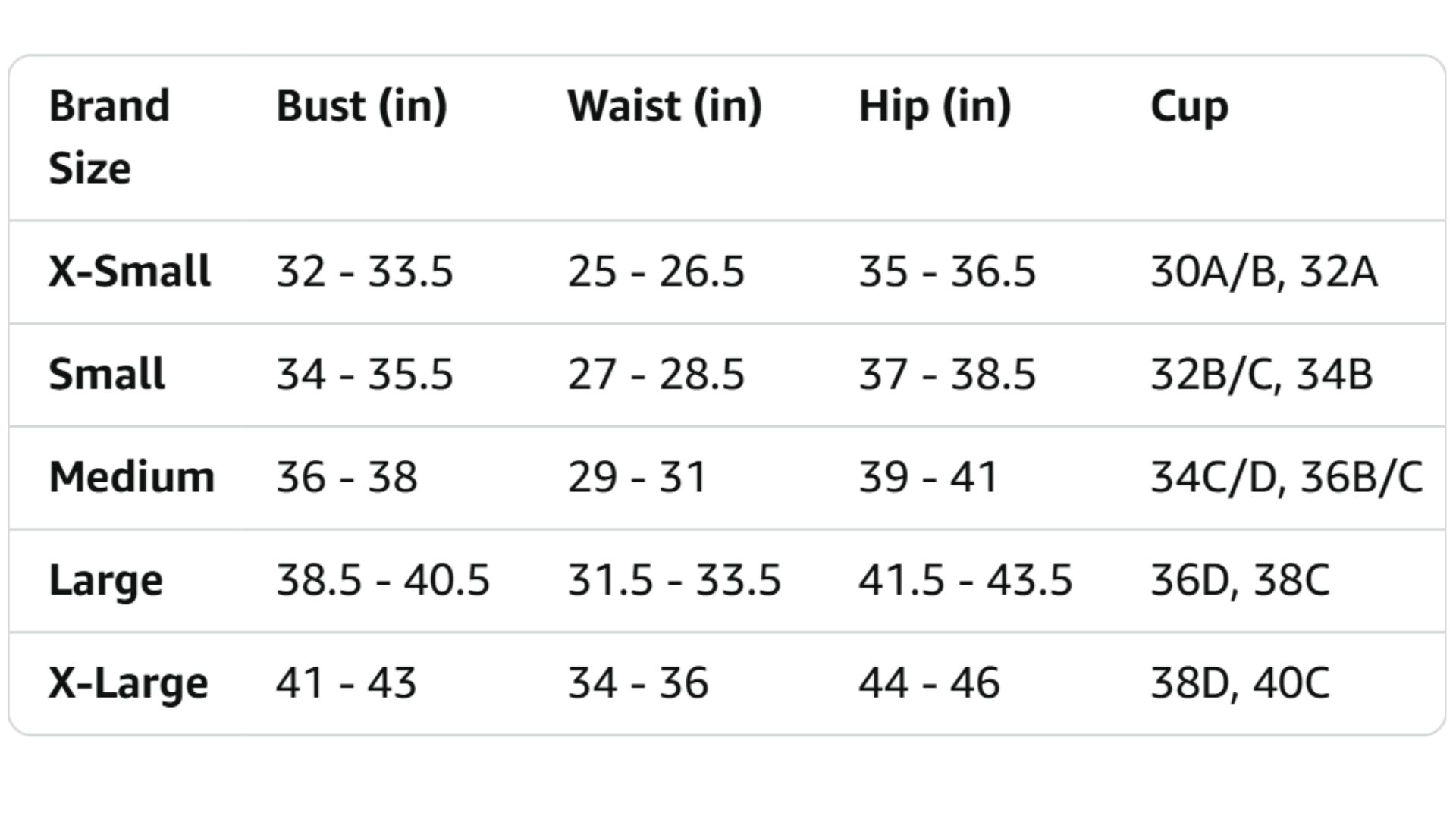Screen dimensions: 1456x819
Task: Click the Cup column header
Action: click(1189, 106)
